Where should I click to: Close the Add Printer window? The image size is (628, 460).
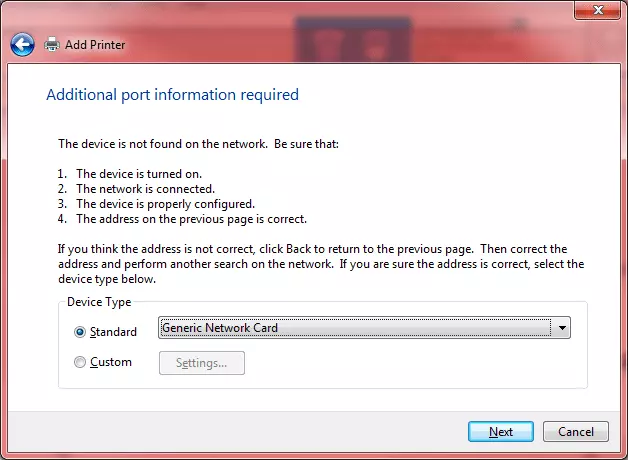click(597, 10)
